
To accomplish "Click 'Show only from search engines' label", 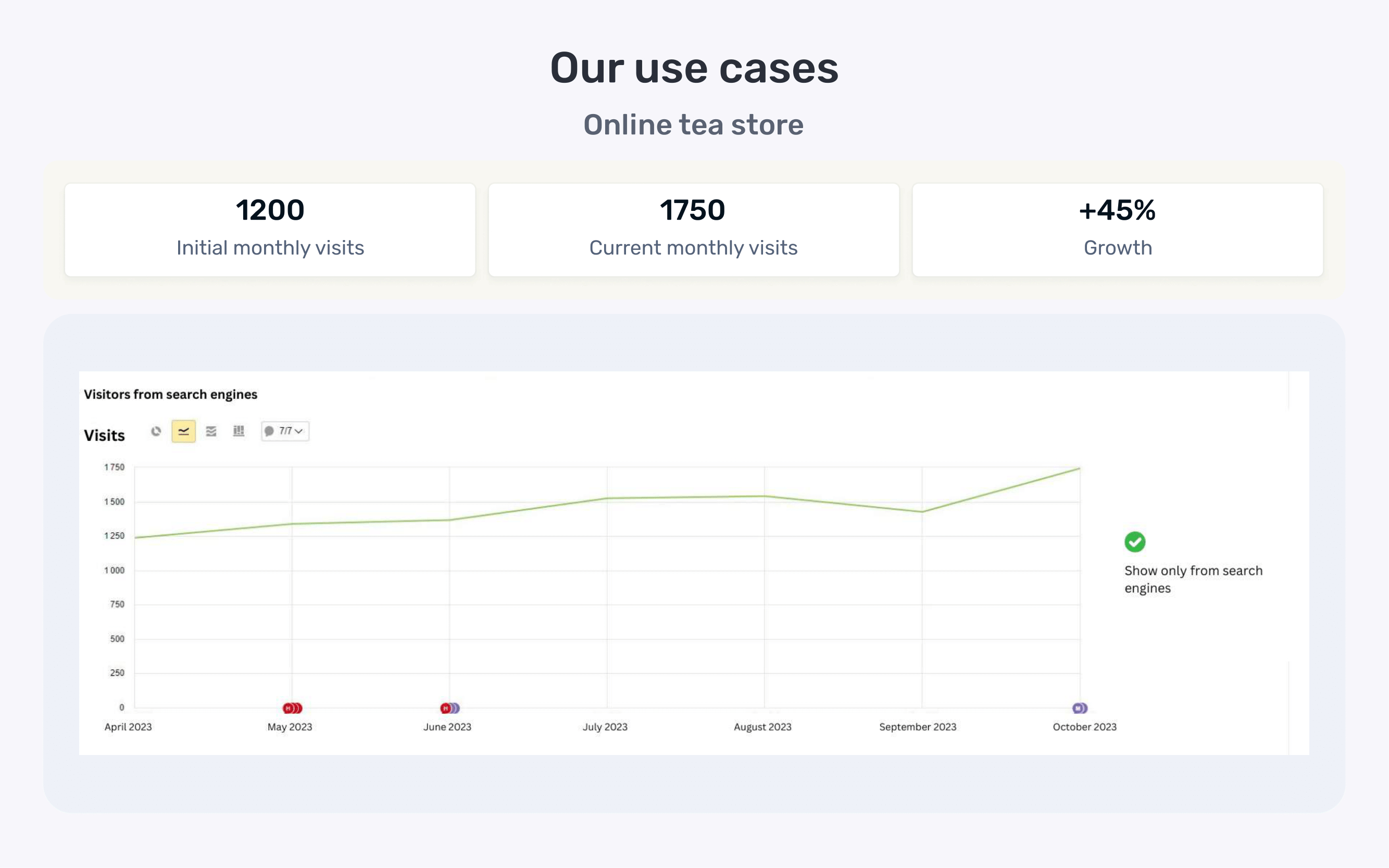I will 1193,578.
